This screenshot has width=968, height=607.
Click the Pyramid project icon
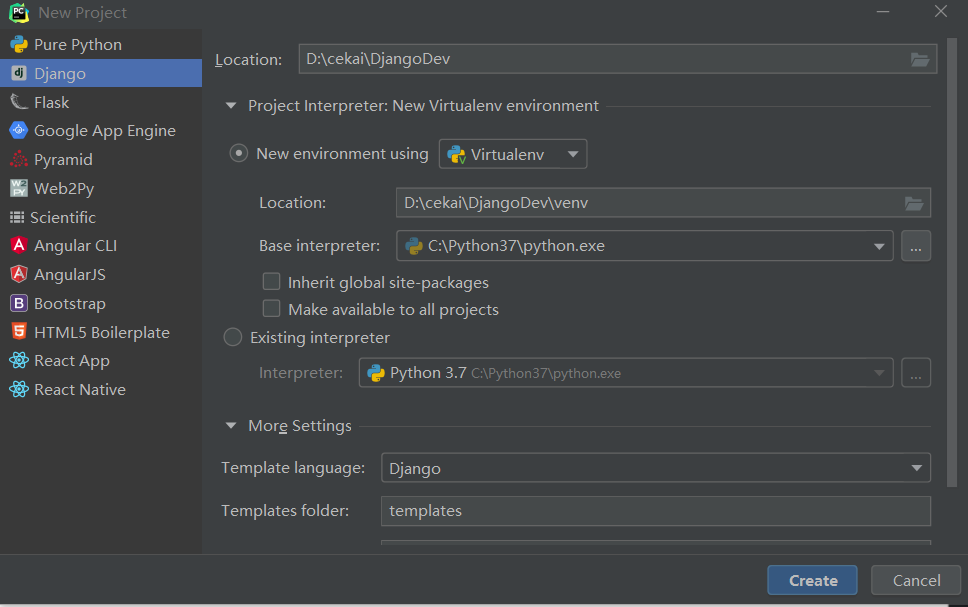point(18,160)
